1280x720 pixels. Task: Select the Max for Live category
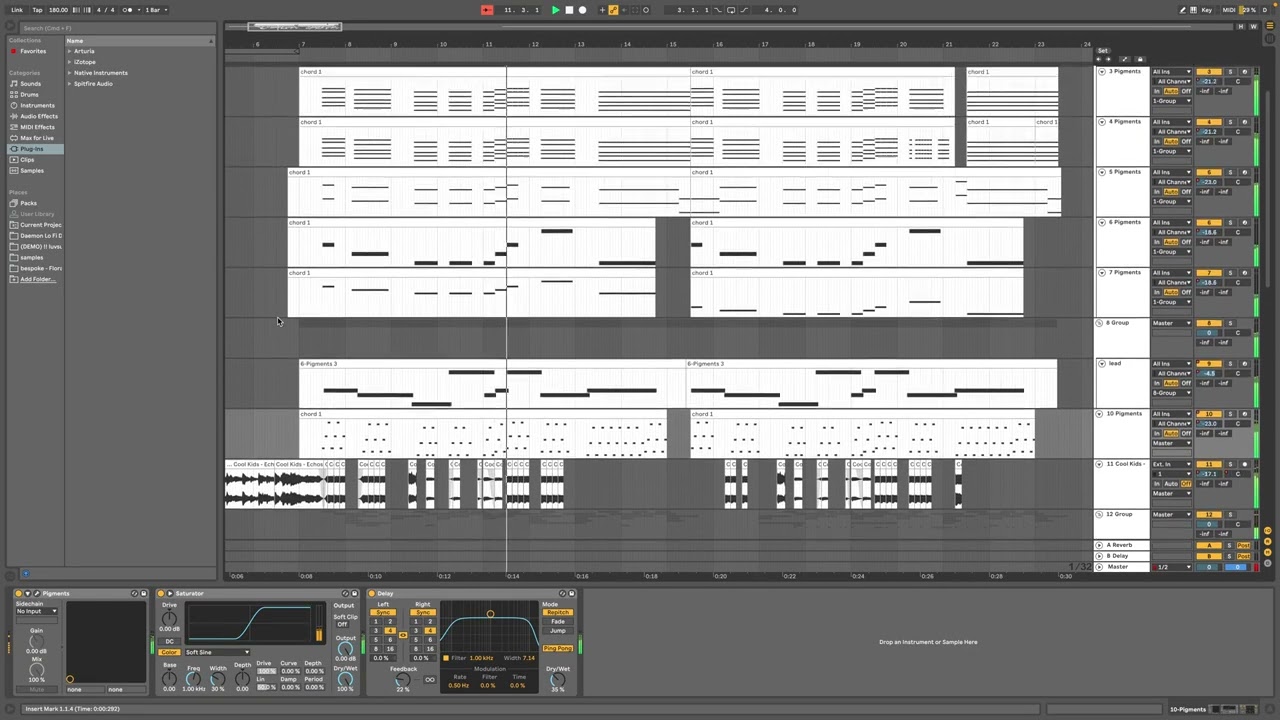pos(36,138)
